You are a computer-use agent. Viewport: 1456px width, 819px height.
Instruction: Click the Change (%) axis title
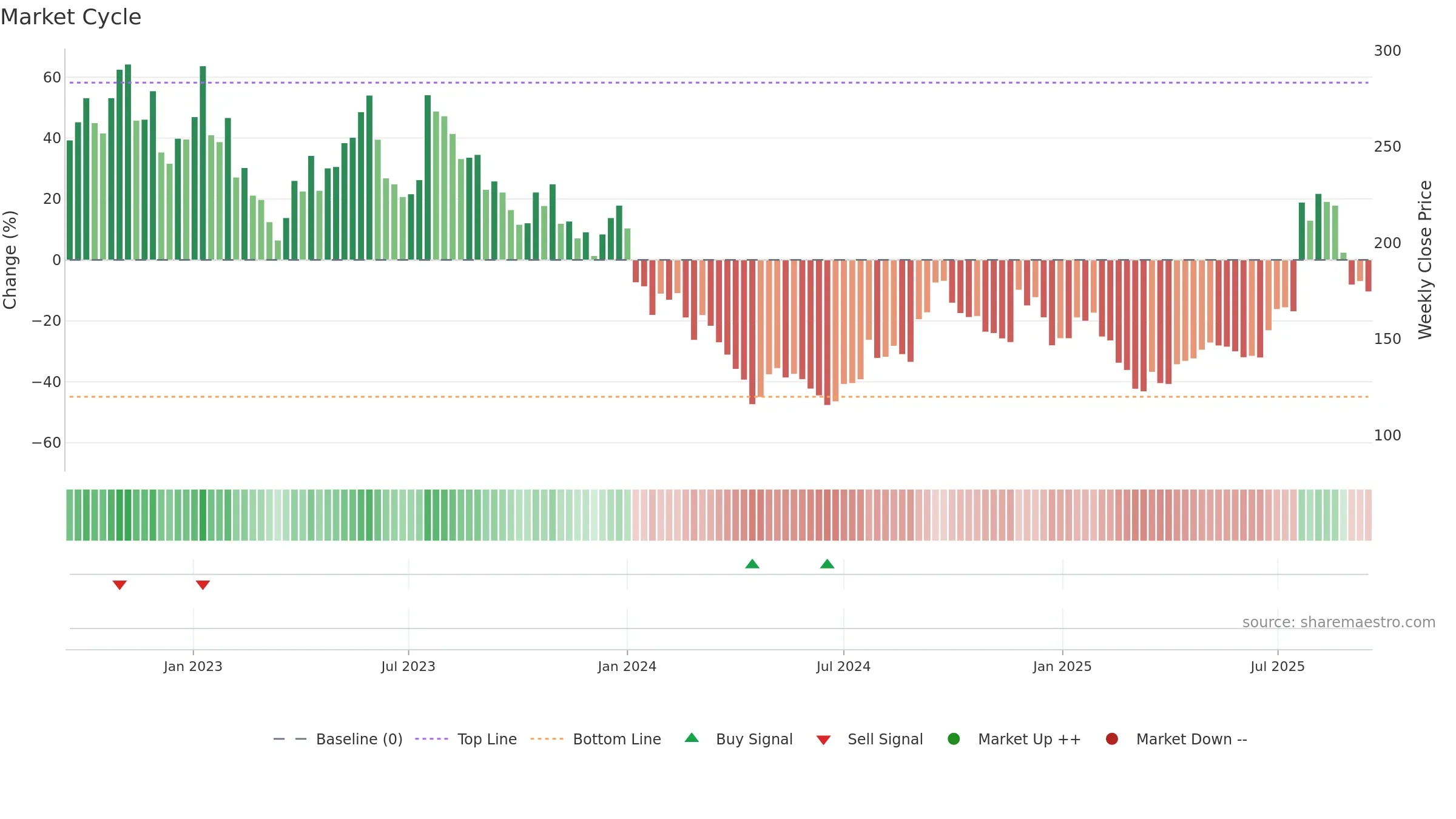10,260
